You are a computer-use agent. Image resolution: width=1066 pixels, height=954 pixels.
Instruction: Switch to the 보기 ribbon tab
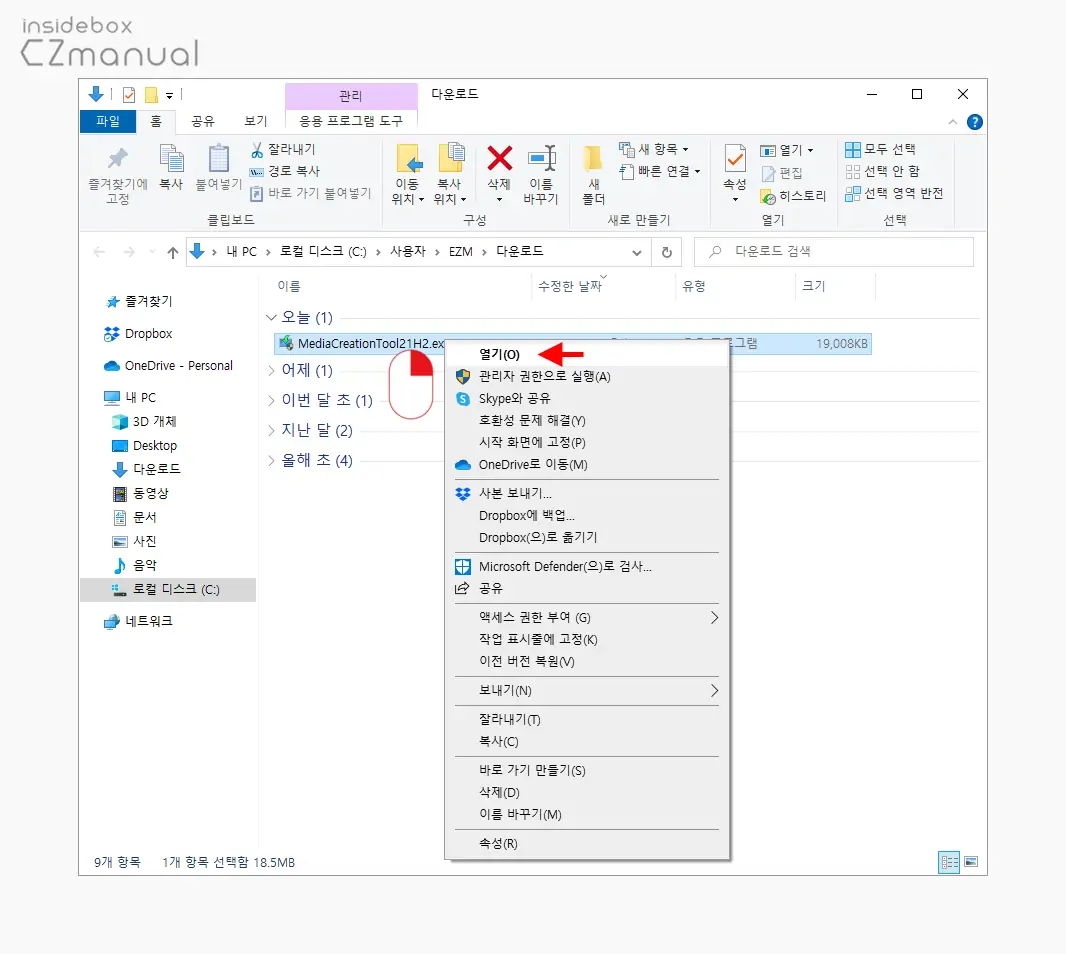pyautogui.click(x=256, y=121)
